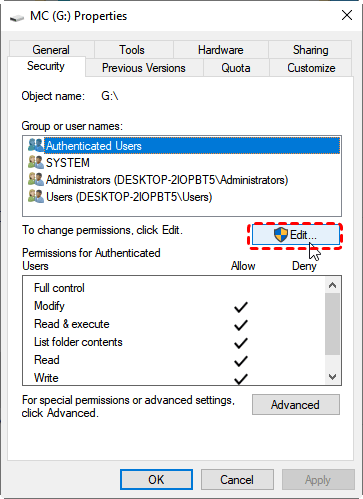Open the General tab

click(51, 50)
